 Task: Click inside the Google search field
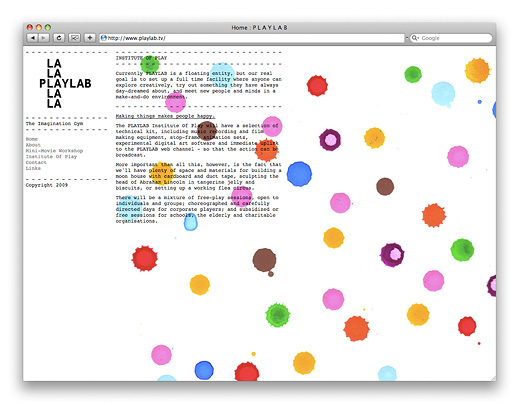click(x=451, y=38)
